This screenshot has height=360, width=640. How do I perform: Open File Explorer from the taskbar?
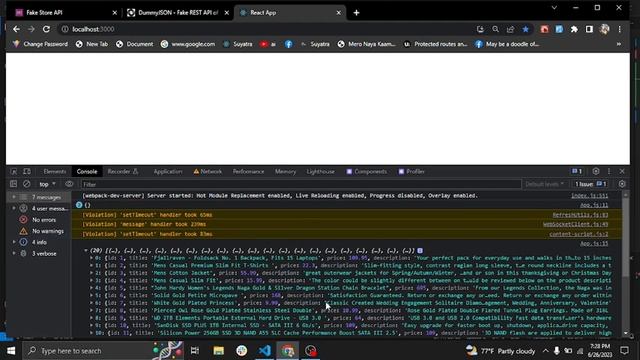pyautogui.click(x=219, y=351)
